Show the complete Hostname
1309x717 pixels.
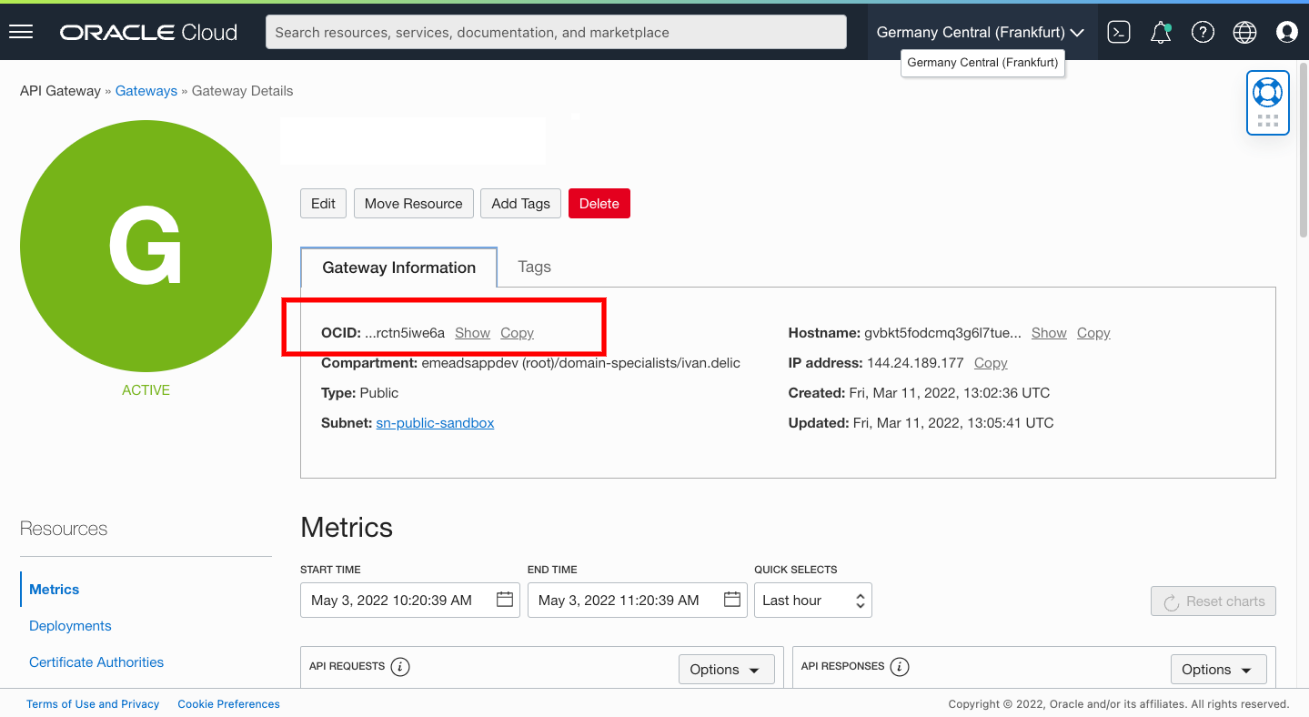(x=1048, y=332)
